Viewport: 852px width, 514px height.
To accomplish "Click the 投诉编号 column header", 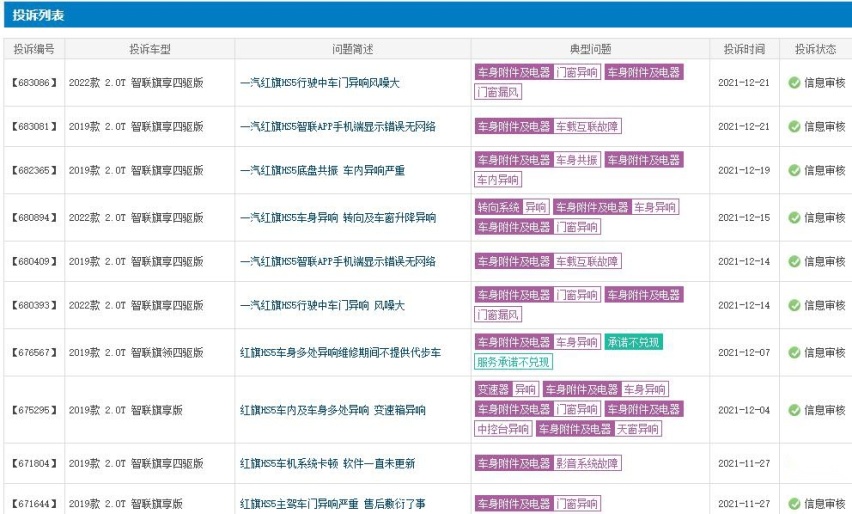I will [34, 49].
